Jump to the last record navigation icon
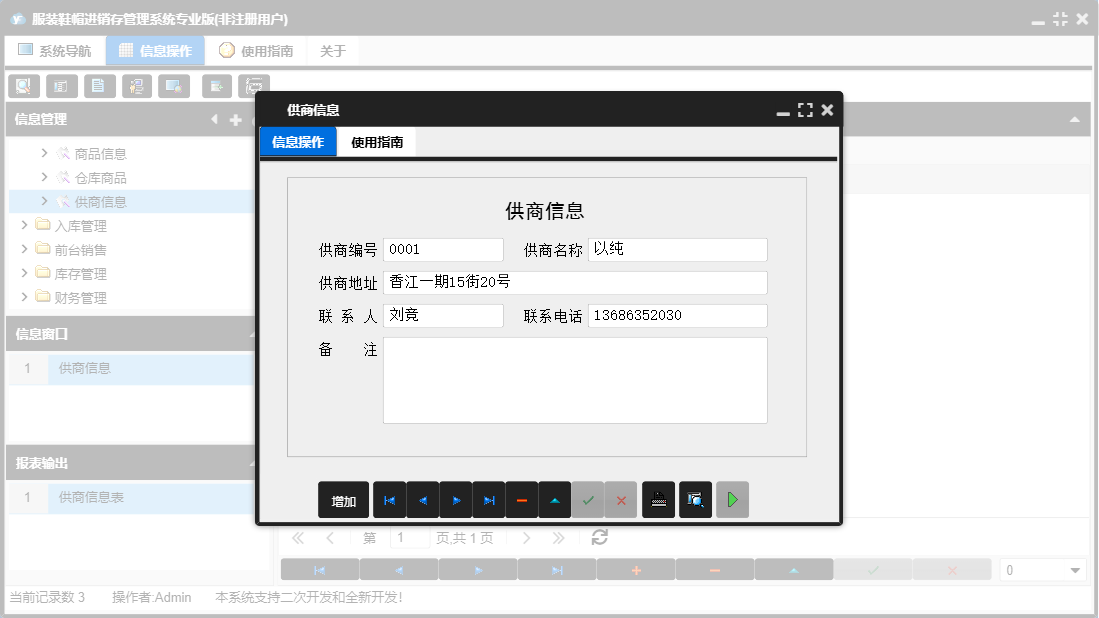Image resolution: width=1099 pixels, height=618 pixels. pos(488,499)
